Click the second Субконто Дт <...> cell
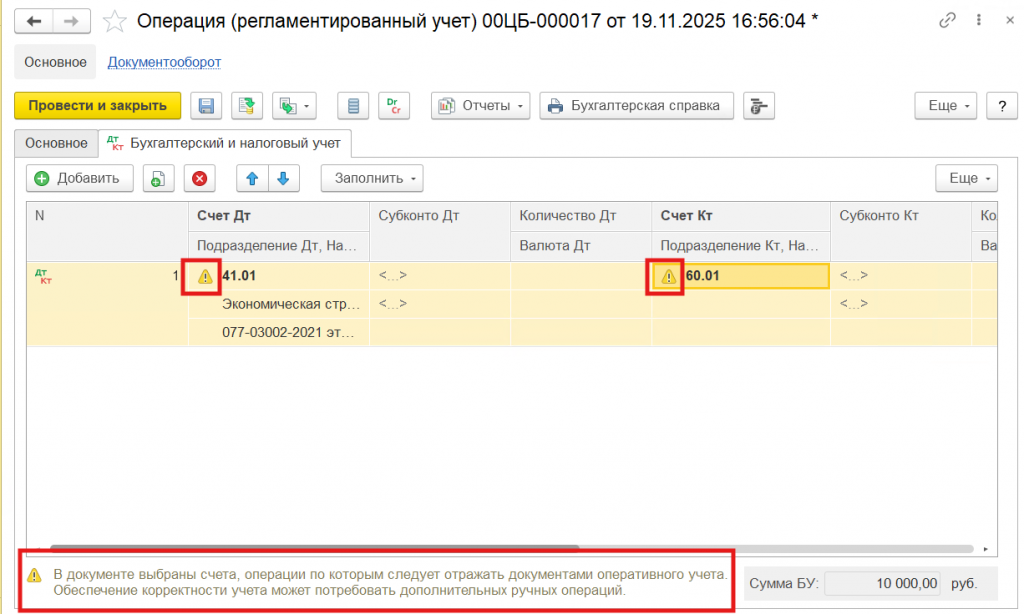The height and width of the screenshot is (614, 1024). pyautogui.click(x=440, y=304)
